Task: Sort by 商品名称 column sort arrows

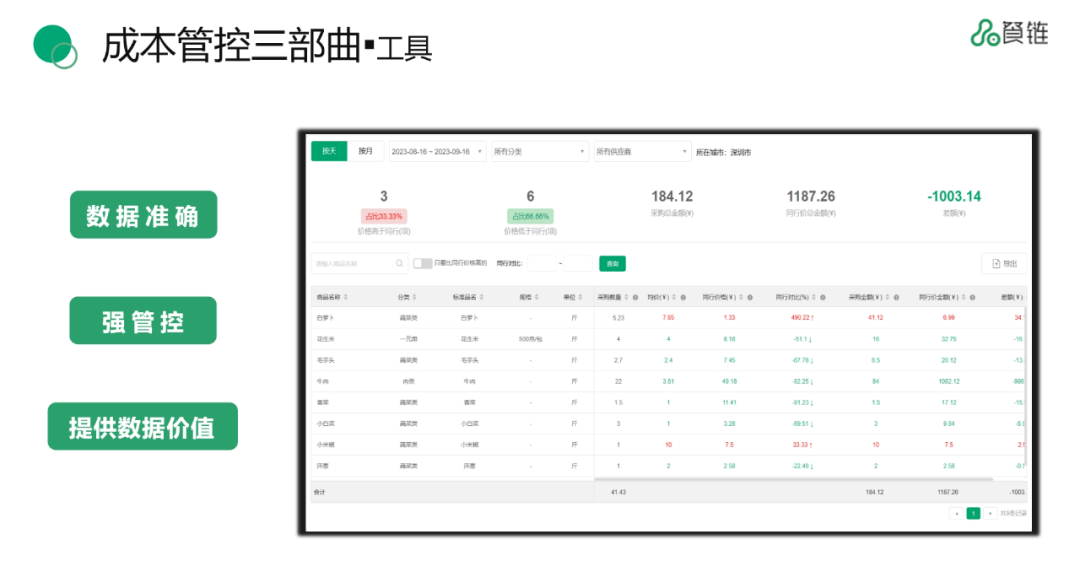Action: [x=346, y=297]
